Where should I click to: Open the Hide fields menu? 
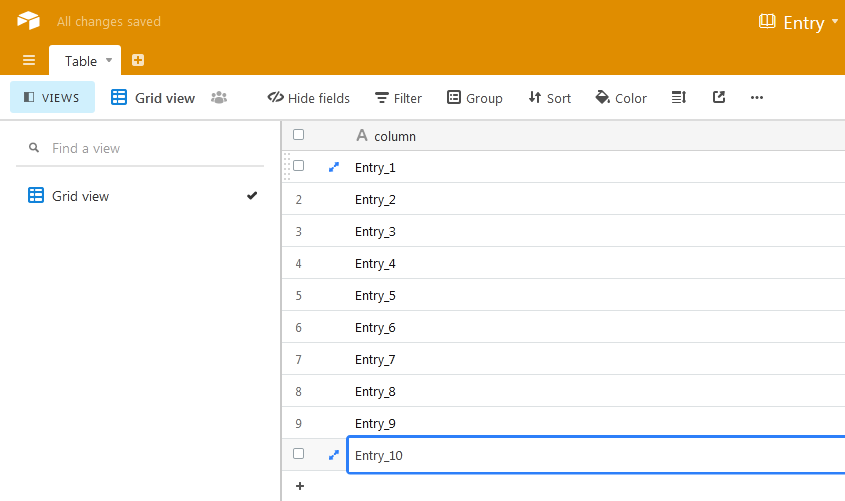(x=308, y=98)
